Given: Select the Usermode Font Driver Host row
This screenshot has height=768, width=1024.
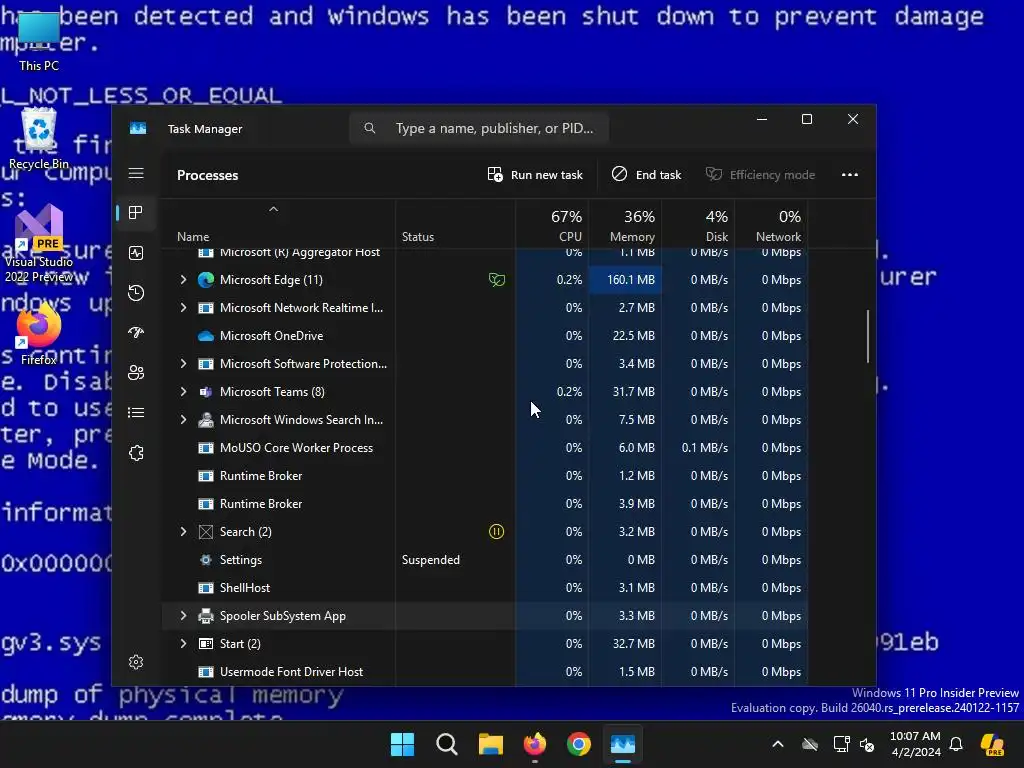Looking at the screenshot, I should pyautogui.click(x=485, y=672).
